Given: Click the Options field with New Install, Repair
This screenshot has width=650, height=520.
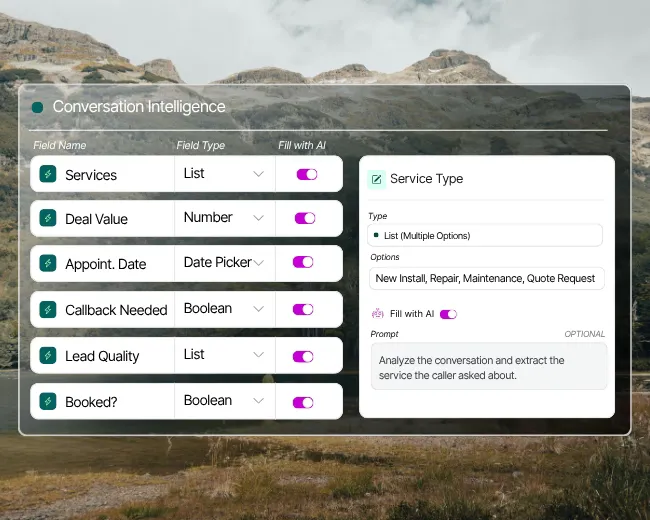Looking at the screenshot, I should click(487, 278).
